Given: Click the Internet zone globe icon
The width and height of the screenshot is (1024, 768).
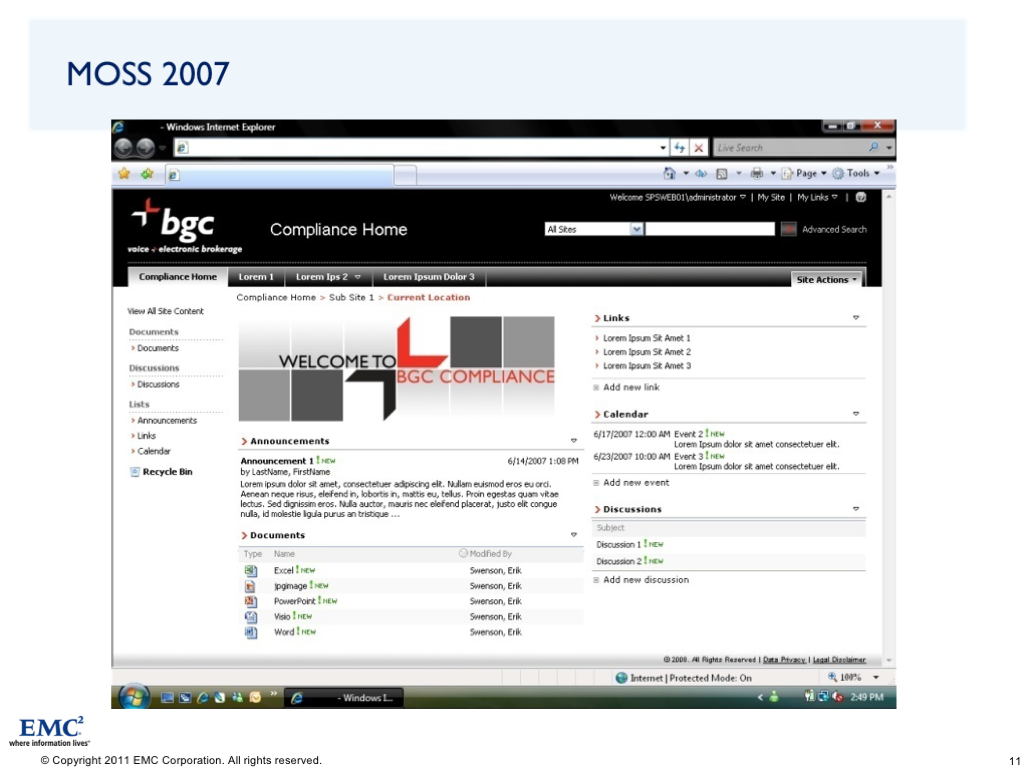Looking at the screenshot, I should tap(622, 678).
